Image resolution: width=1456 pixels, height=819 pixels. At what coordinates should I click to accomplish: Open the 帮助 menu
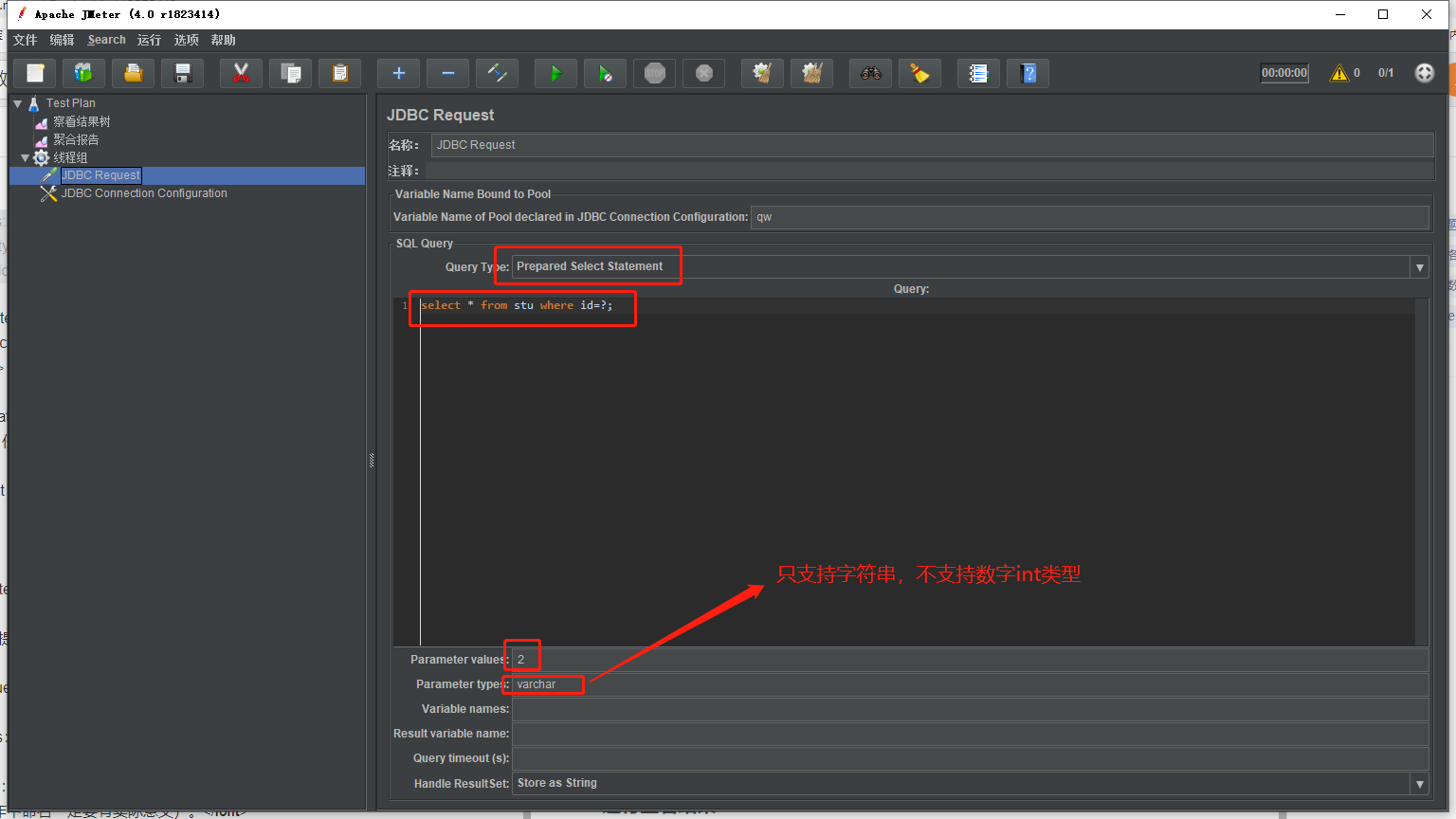[x=224, y=40]
